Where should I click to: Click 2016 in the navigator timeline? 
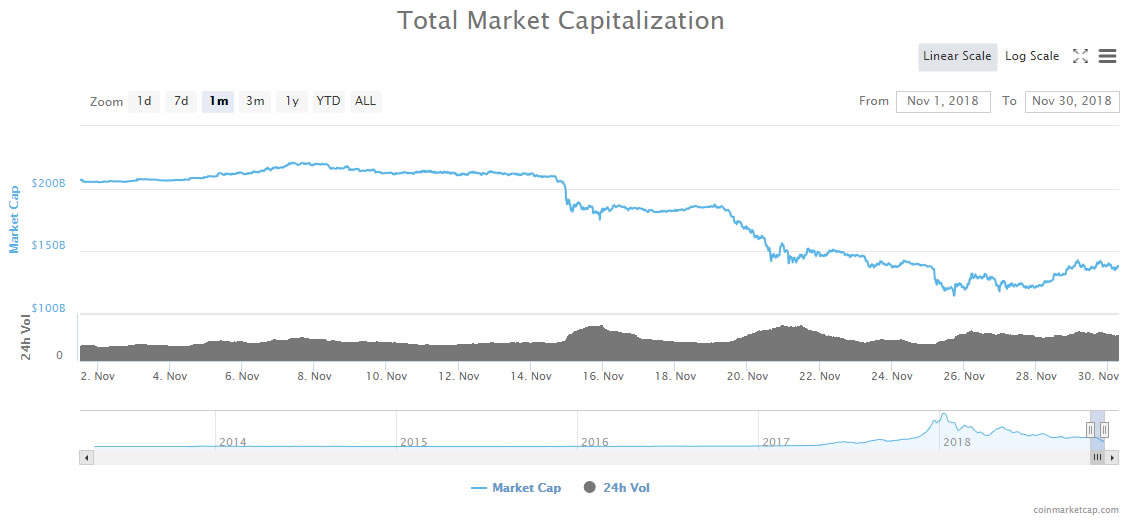coord(595,441)
